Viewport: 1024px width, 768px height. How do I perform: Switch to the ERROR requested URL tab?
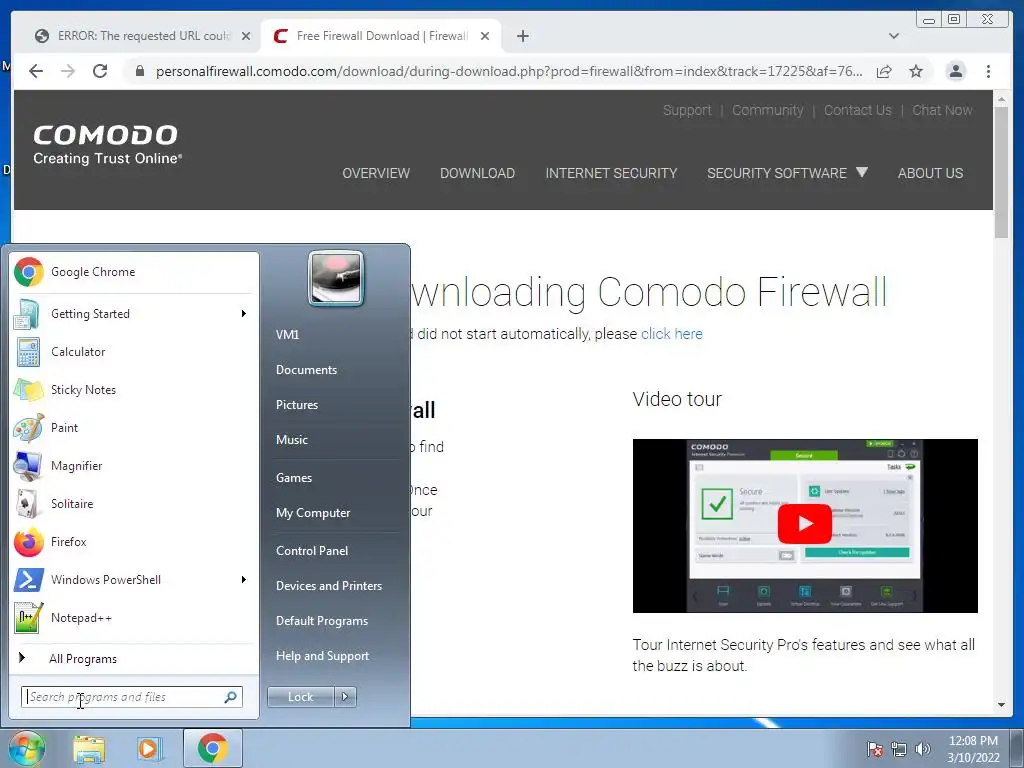[x=143, y=36]
